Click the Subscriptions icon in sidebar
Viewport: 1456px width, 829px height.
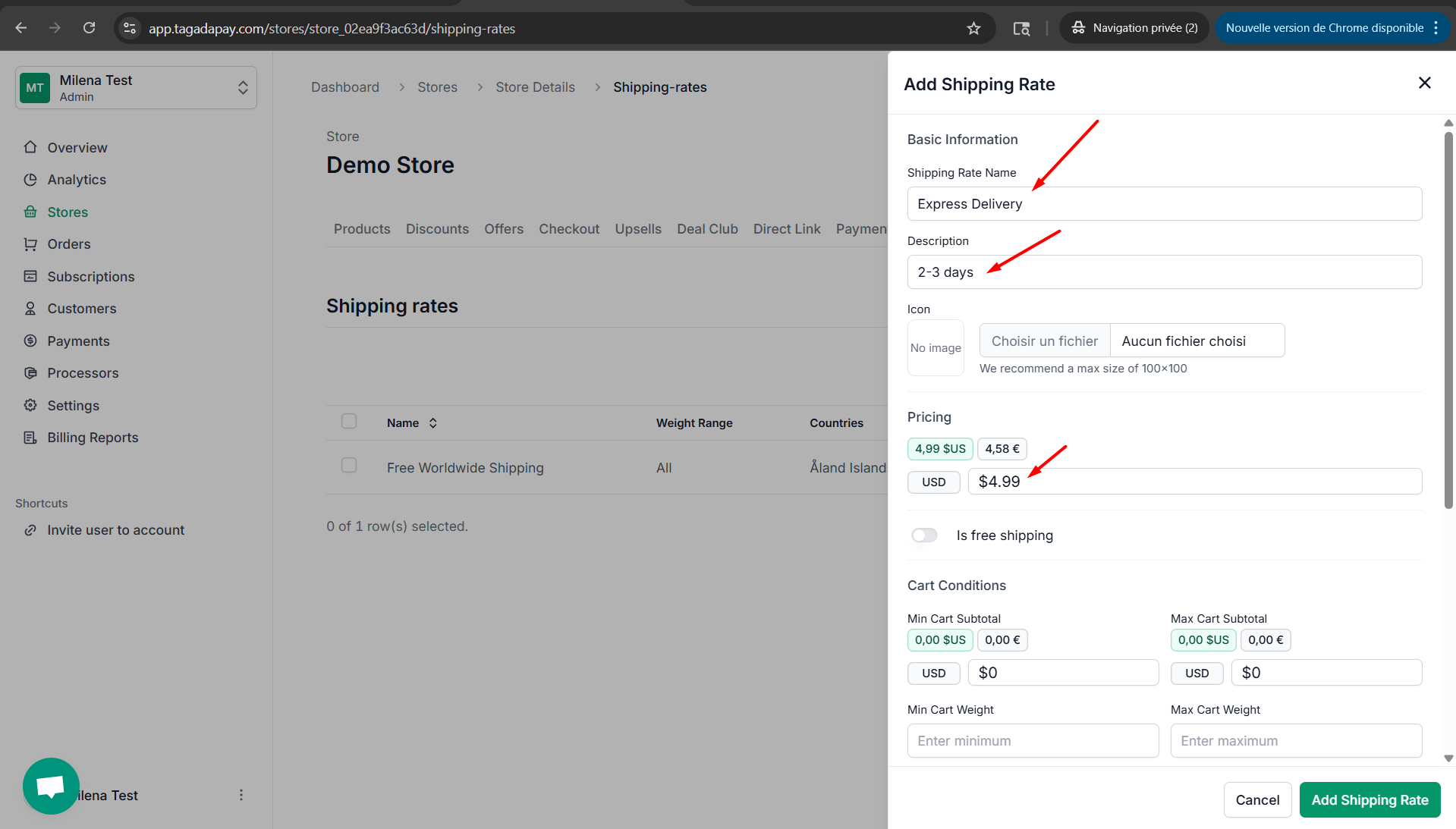point(30,276)
